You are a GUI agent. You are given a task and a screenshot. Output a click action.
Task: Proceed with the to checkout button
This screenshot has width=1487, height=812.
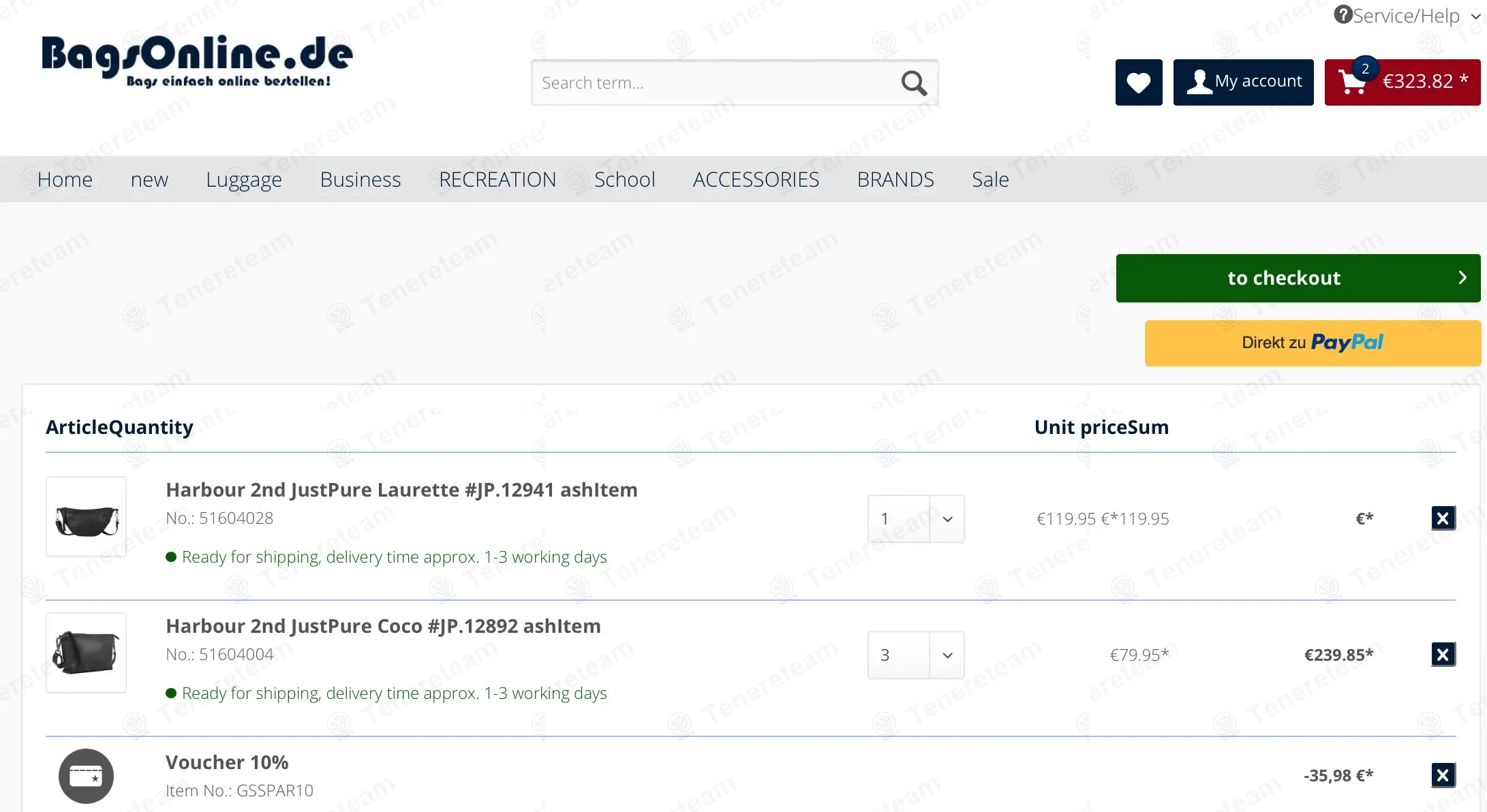coord(1298,278)
